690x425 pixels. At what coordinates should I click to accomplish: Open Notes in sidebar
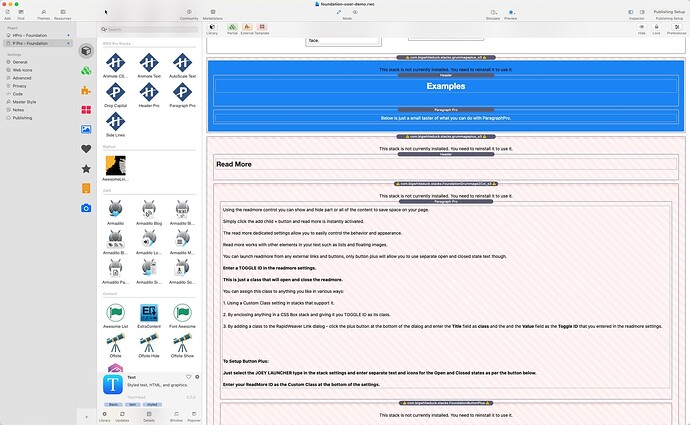point(18,110)
